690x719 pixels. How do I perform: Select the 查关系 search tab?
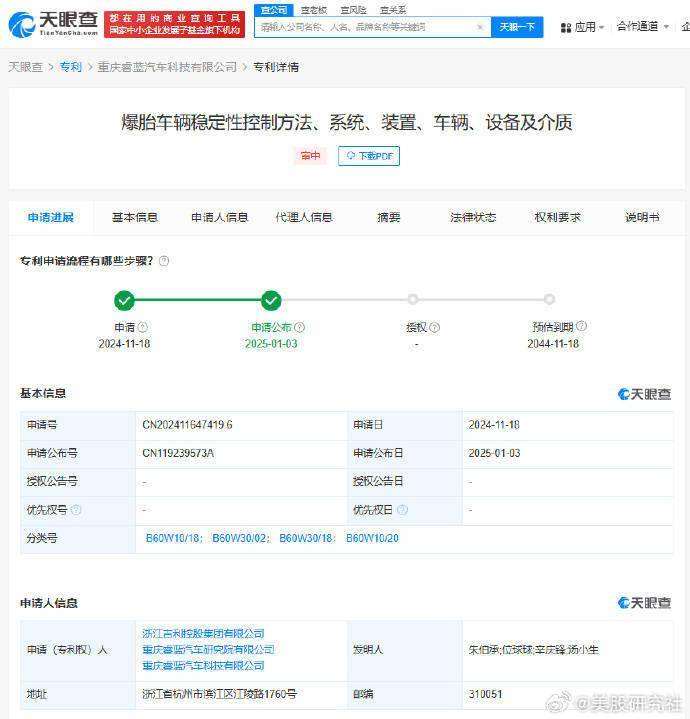[x=393, y=10]
